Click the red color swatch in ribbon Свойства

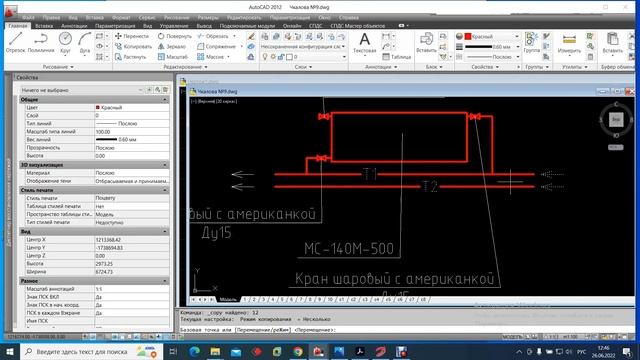click(468, 36)
